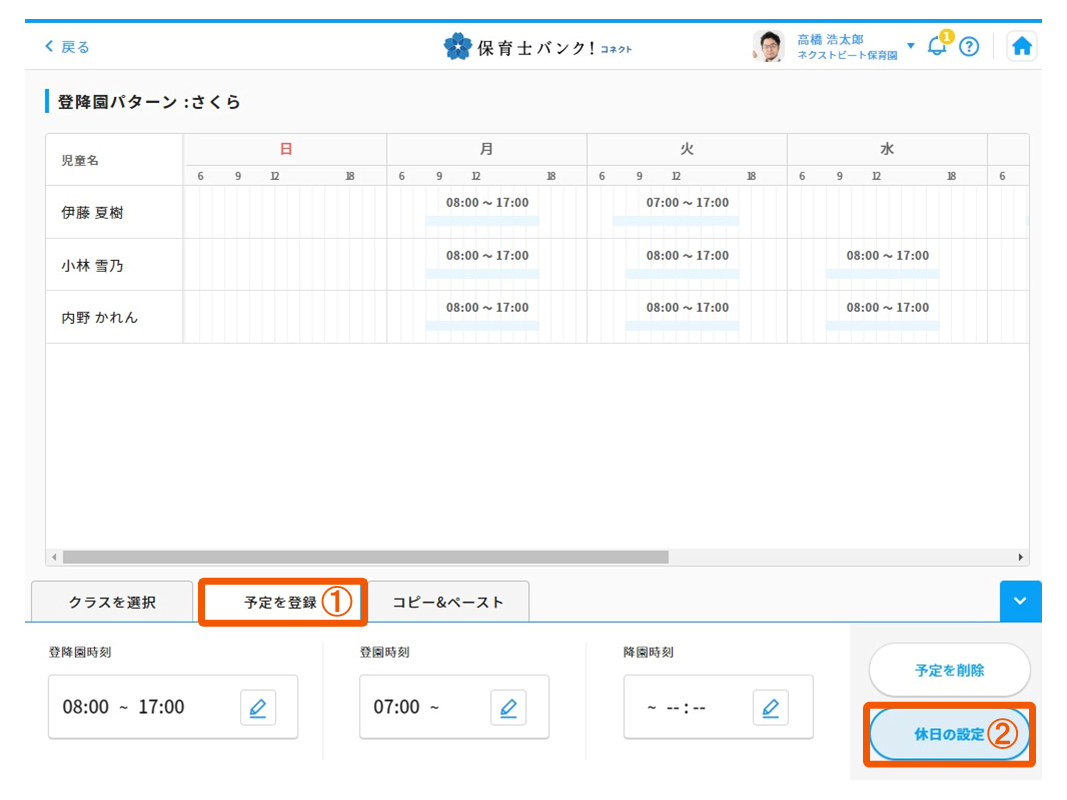Edit 降園時刻 with the pencil icon
The image size is (1067, 800).
pyautogui.click(x=771, y=708)
